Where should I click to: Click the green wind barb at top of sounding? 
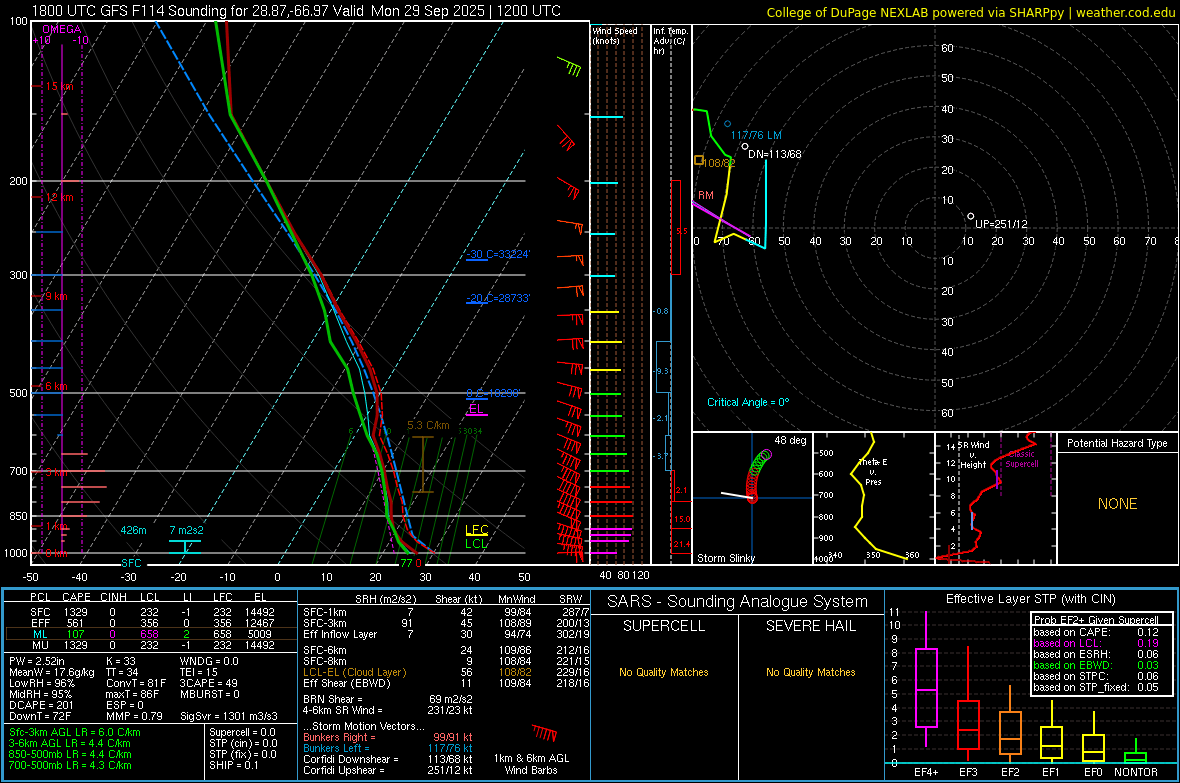coord(570,66)
